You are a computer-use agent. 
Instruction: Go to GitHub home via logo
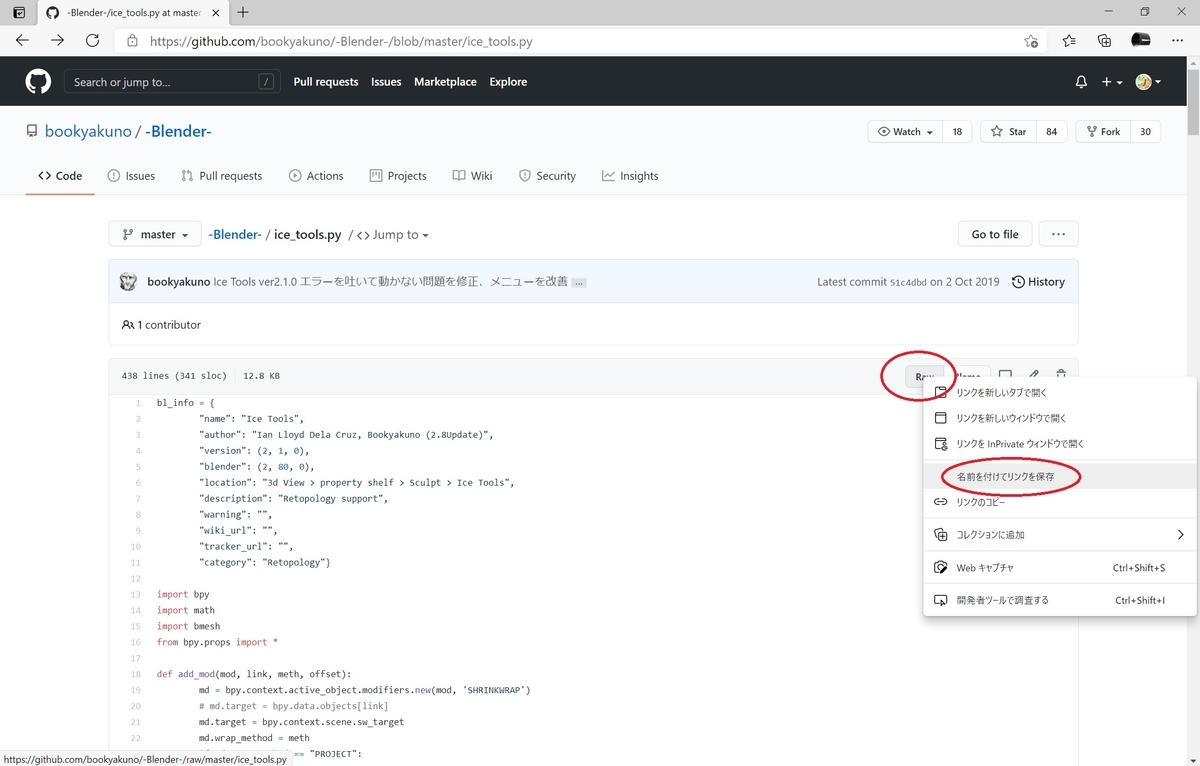38,82
